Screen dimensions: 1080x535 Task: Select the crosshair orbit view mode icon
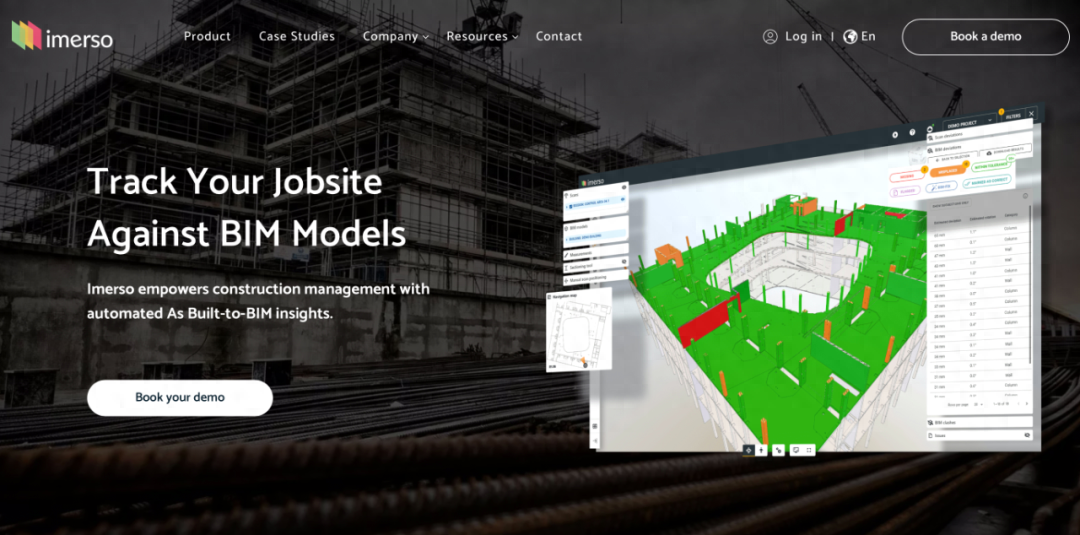(x=749, y=450)
